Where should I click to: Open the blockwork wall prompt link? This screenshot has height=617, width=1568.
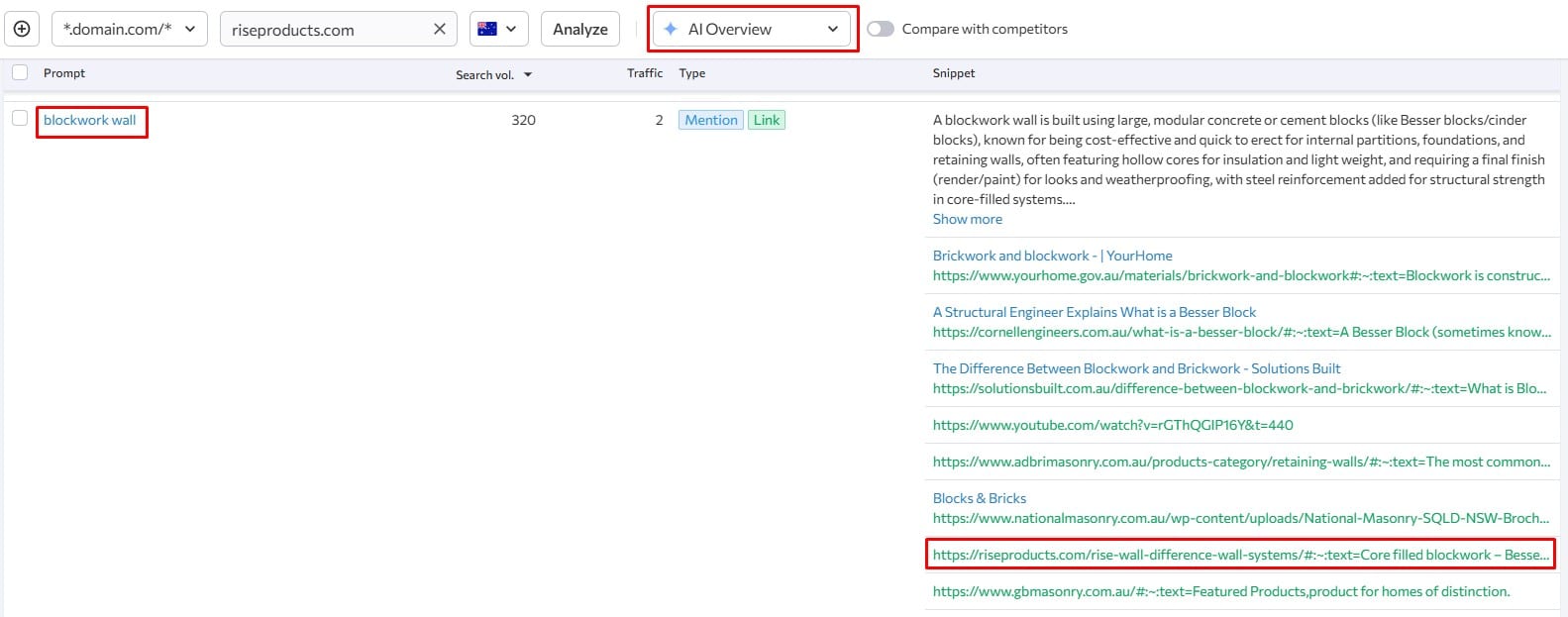point(90,120)
